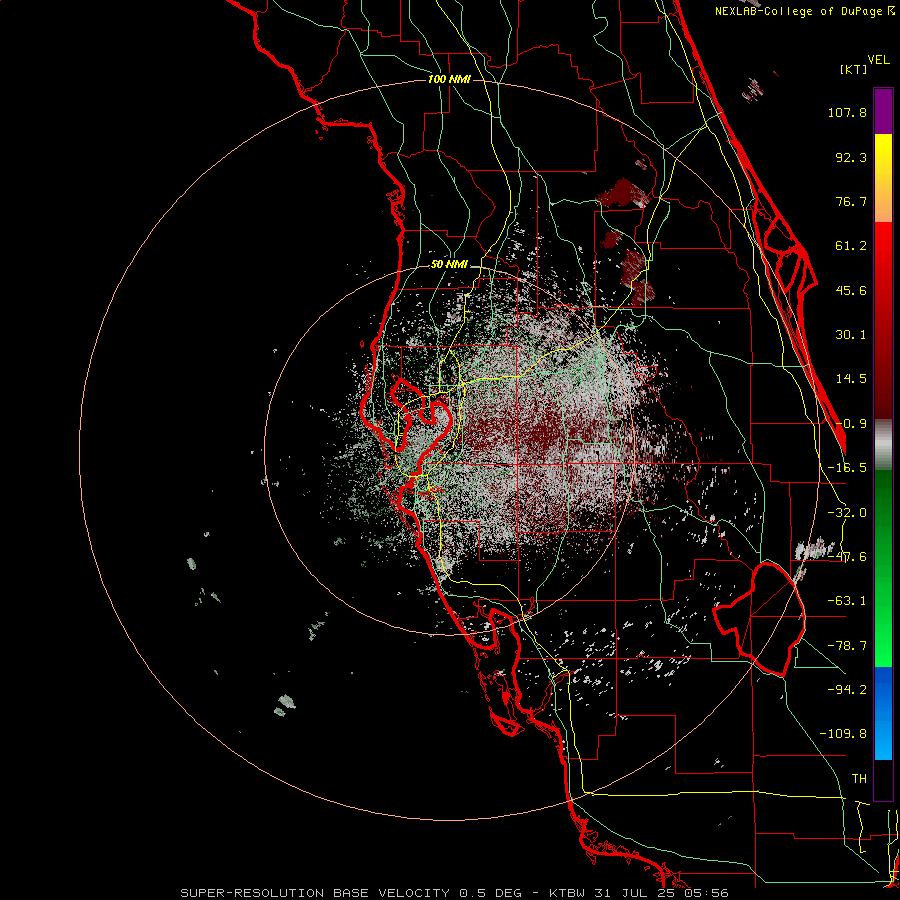
Task: Click the 30.1 velocity scale value
Action: [851, 335]
